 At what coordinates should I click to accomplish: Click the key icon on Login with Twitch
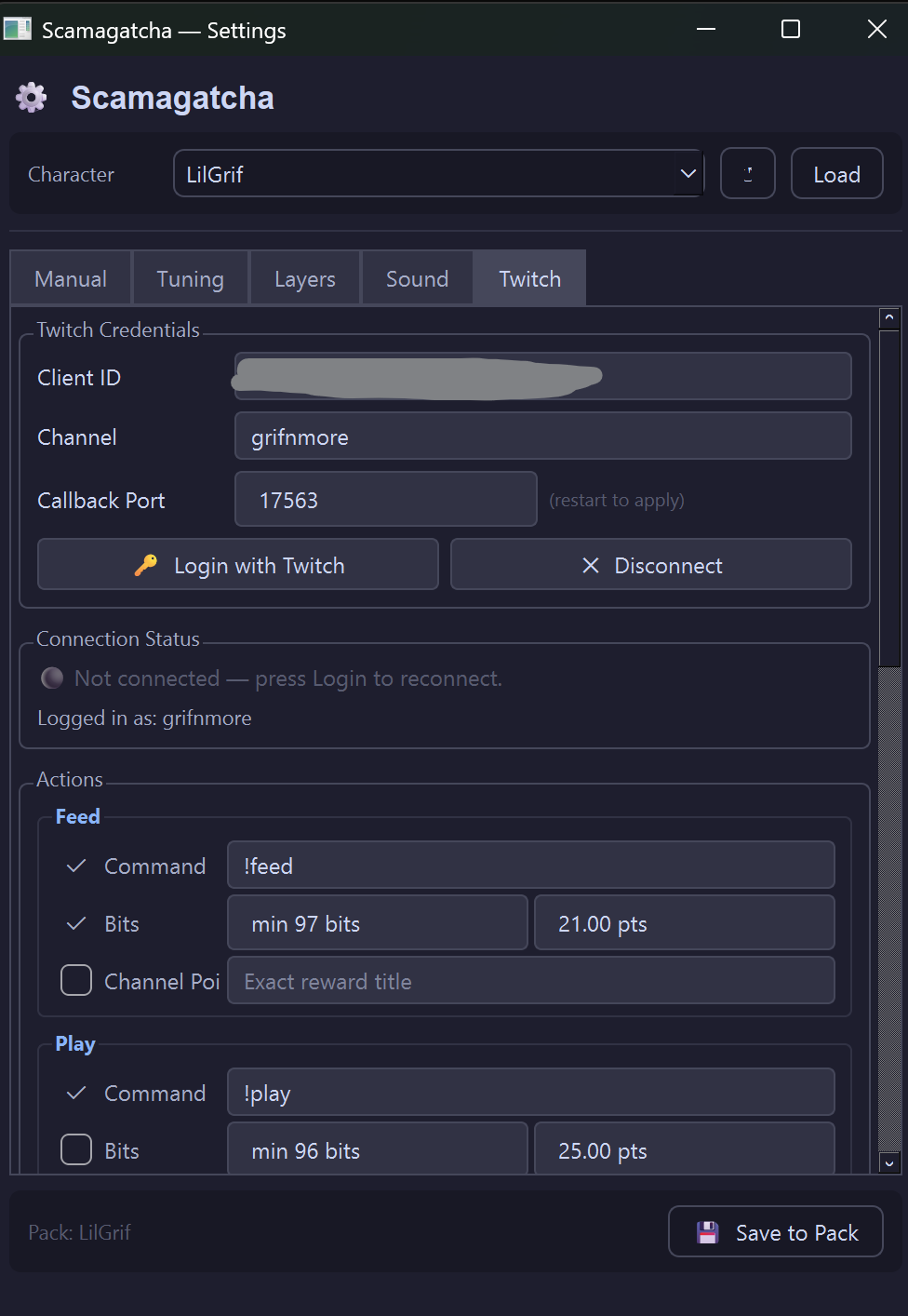click(146, 565)
